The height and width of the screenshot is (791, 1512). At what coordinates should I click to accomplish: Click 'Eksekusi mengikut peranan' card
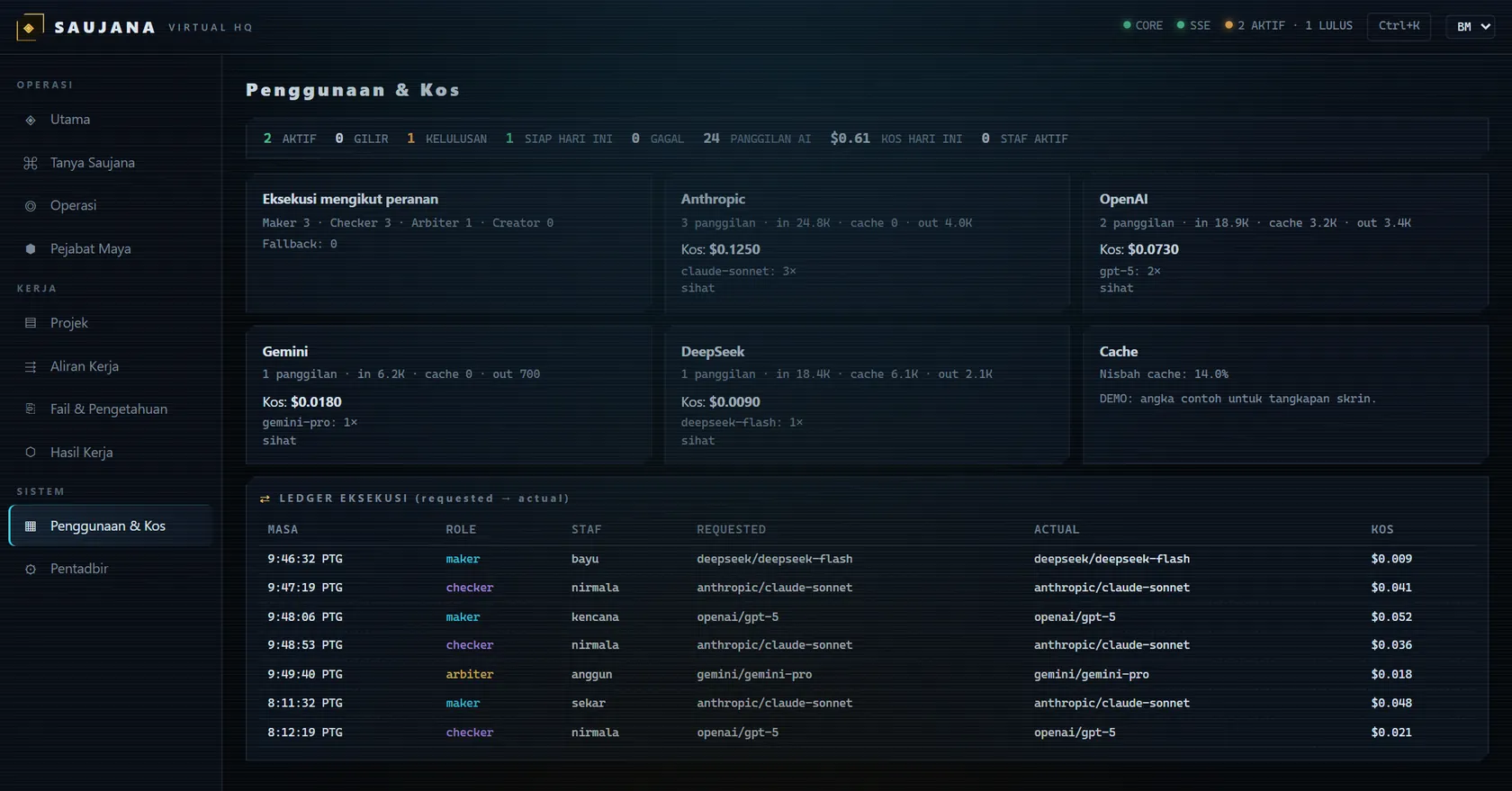coord(448,243)
